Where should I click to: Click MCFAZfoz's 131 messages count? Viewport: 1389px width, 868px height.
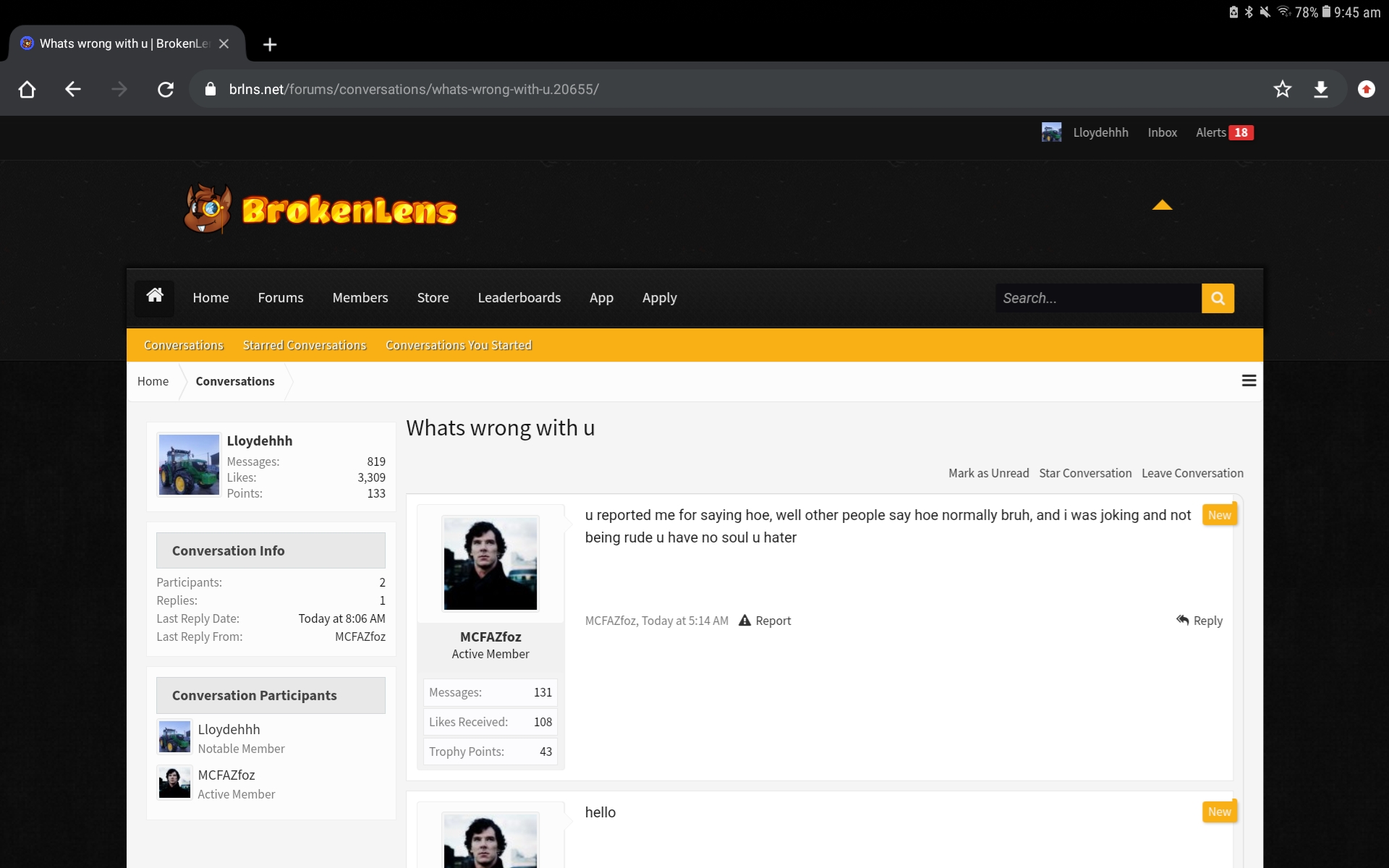tap(543, 692)
